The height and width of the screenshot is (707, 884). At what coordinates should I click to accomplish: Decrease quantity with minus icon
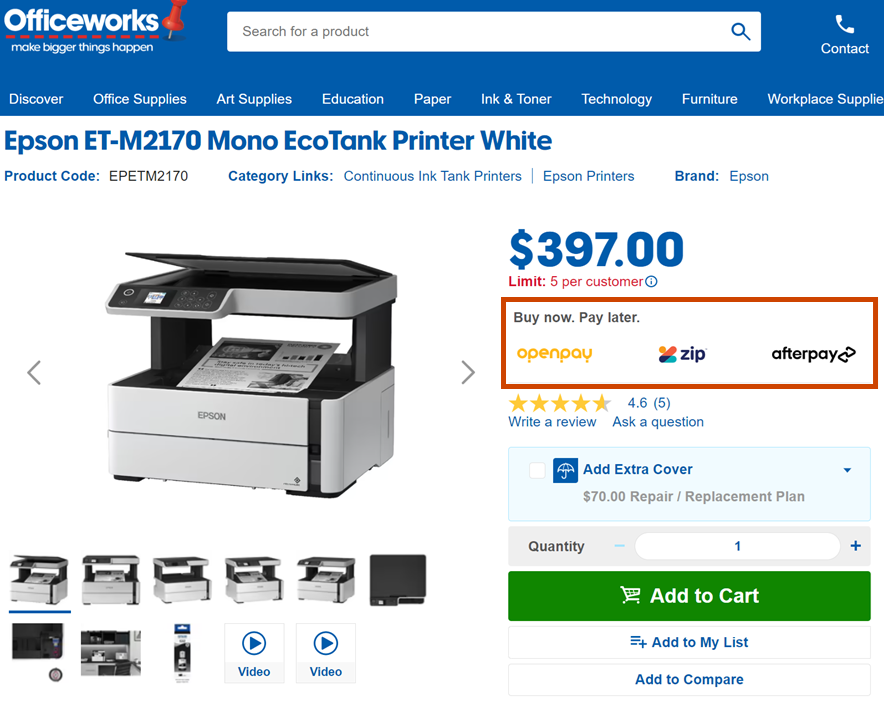pos(619,546)
